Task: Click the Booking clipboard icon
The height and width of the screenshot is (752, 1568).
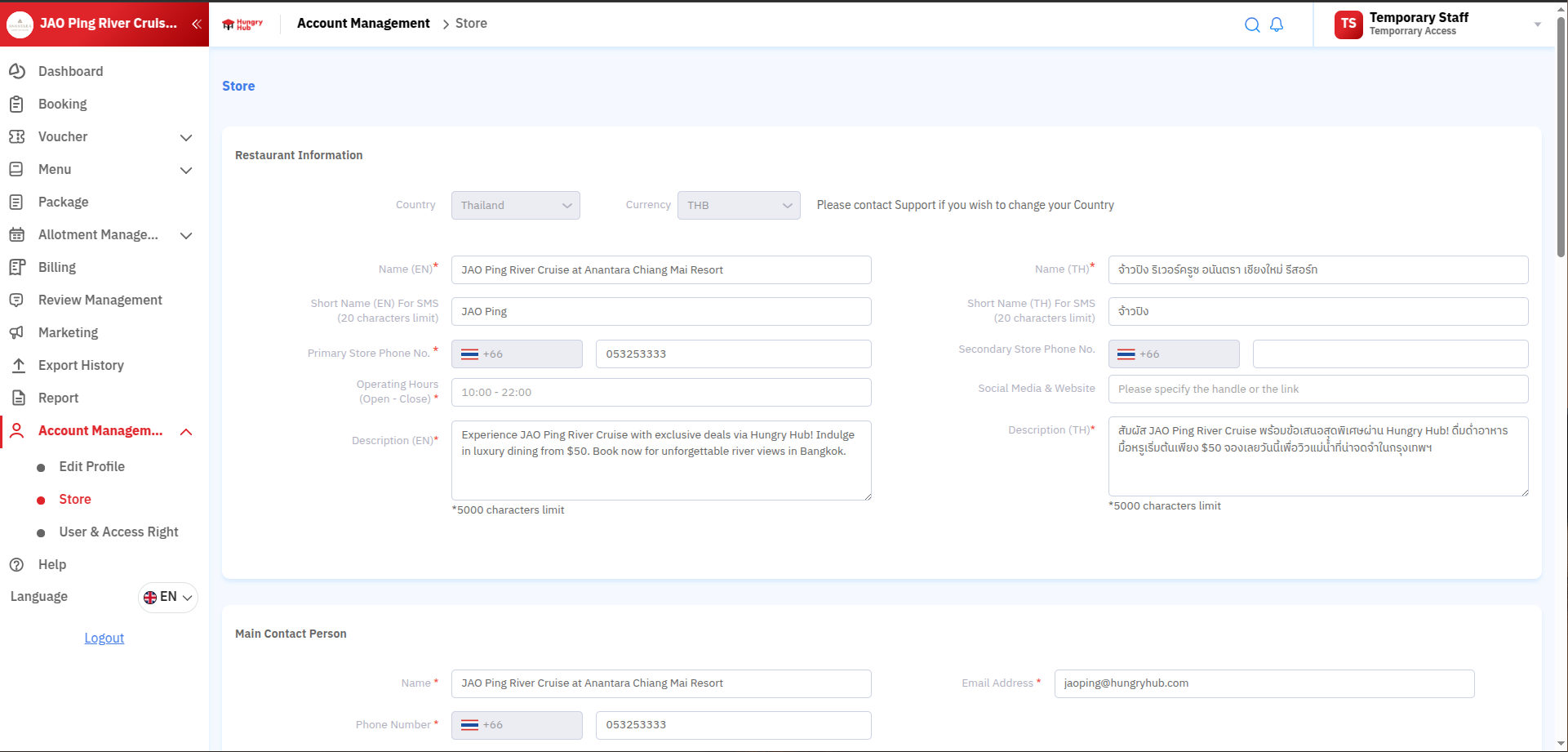Action: click(x=17, y=104)
